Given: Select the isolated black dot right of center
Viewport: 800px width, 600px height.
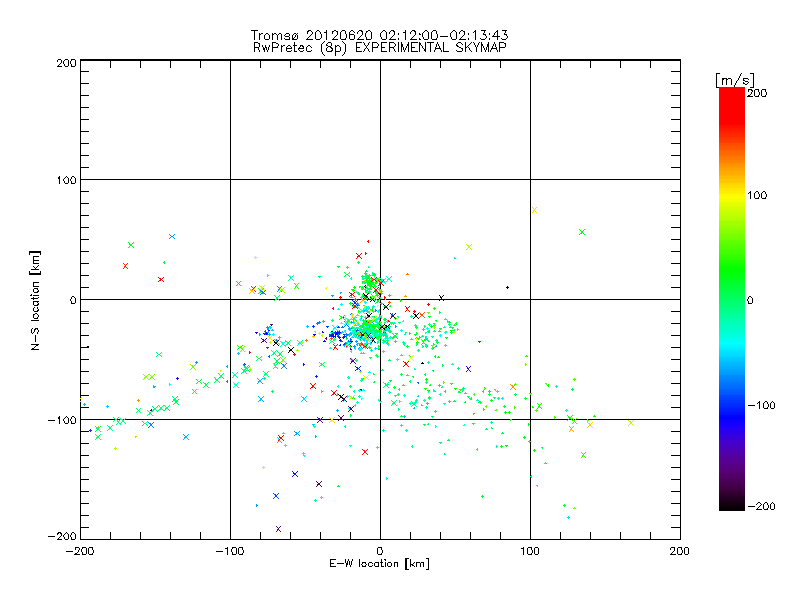Looking at the screenshot, I should [x=507, y=287].
